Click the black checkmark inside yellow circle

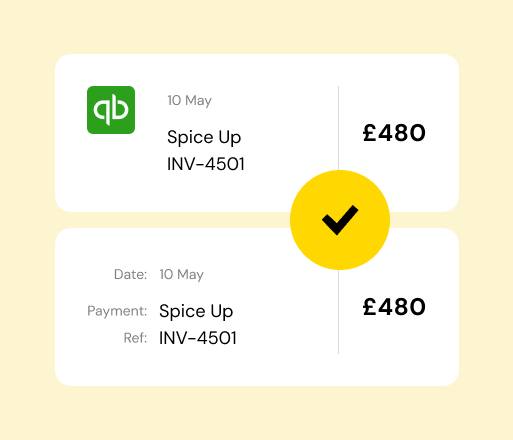(x=340, y=220)
